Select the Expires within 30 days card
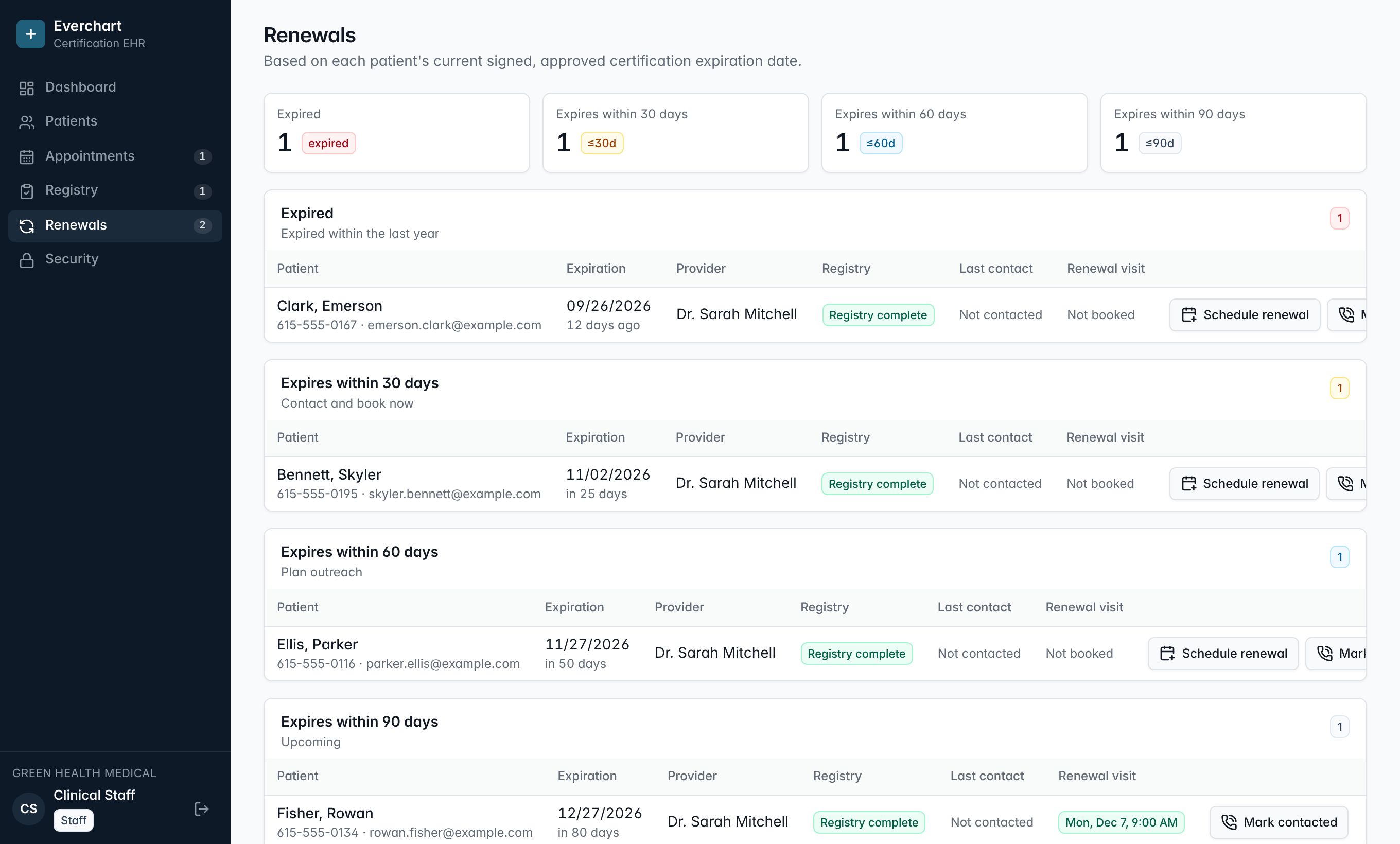Screen dimensions: 1400x844 click(676, 133)
